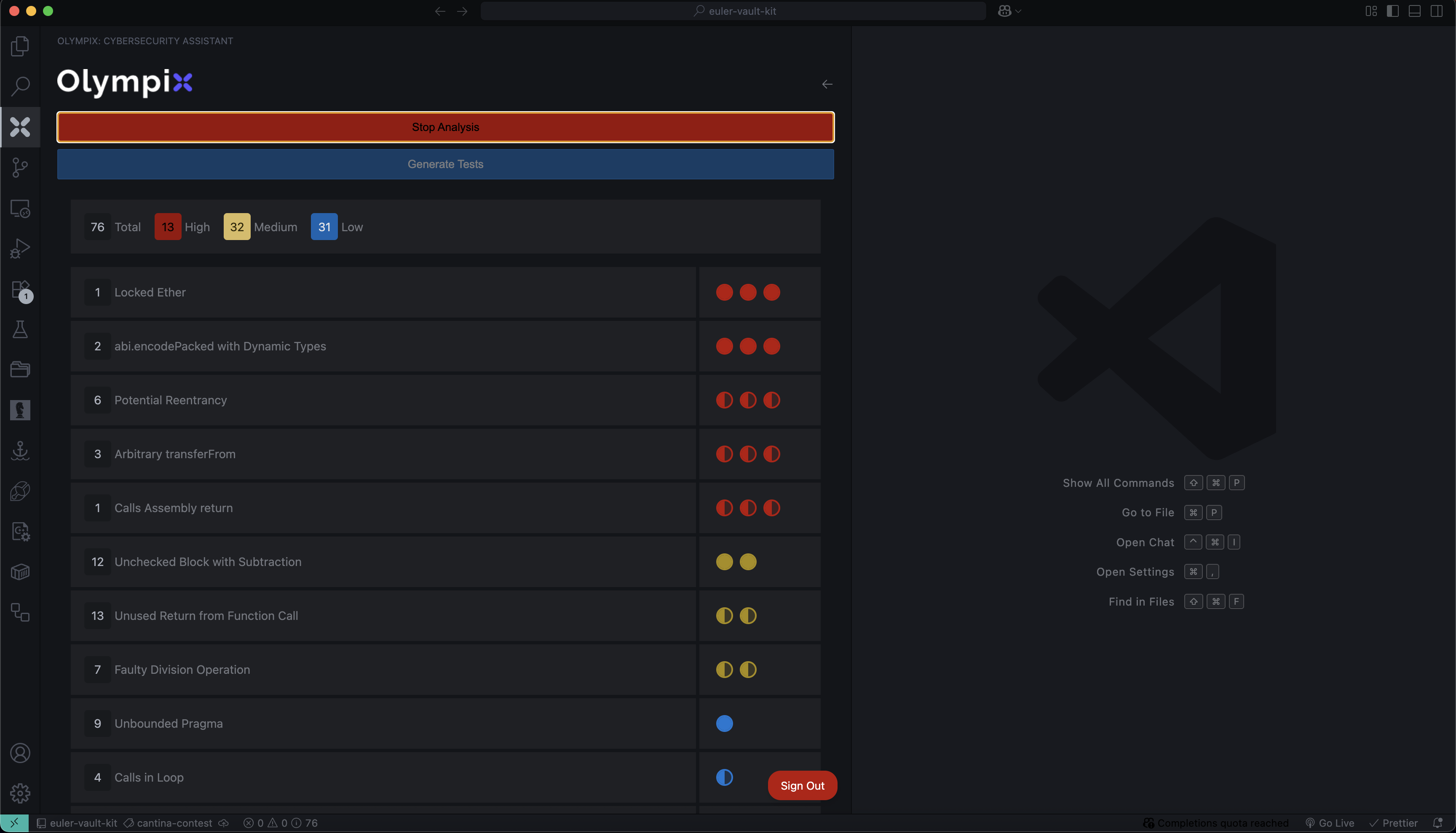This screenshot has height=833, width=1456.
Task: Go forward in editor navigation
Action: 463,11
